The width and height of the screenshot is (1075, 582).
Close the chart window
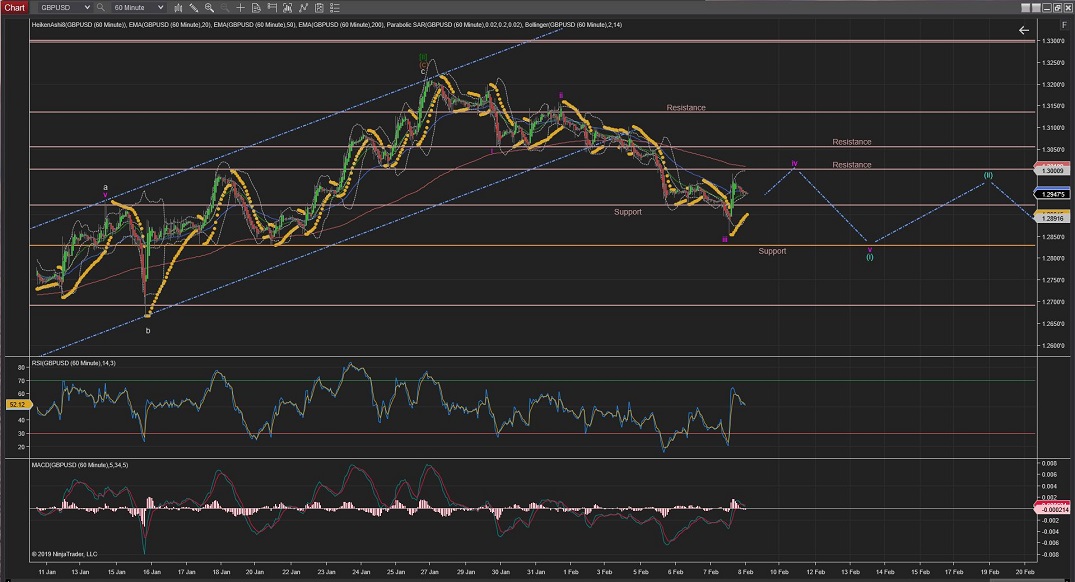click(x=1067, y=8)
